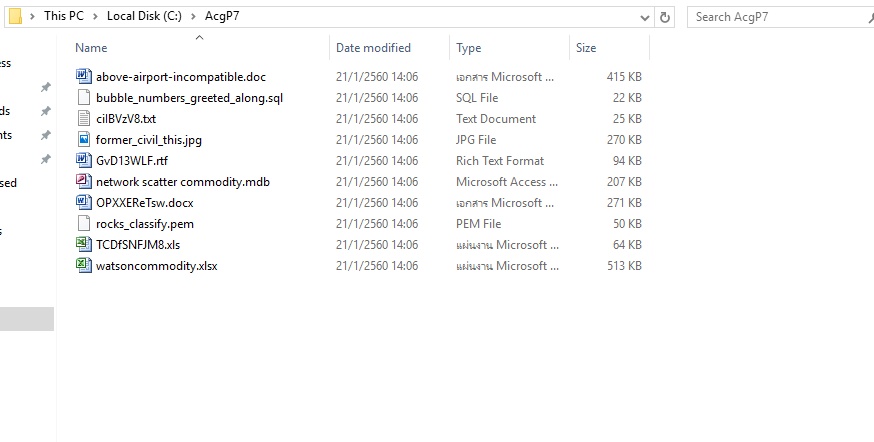Viewport: 874px width, 442px height.
Task: Click the Excel icon of watsoncommodity.xlsx
Action: coord(84,265)
